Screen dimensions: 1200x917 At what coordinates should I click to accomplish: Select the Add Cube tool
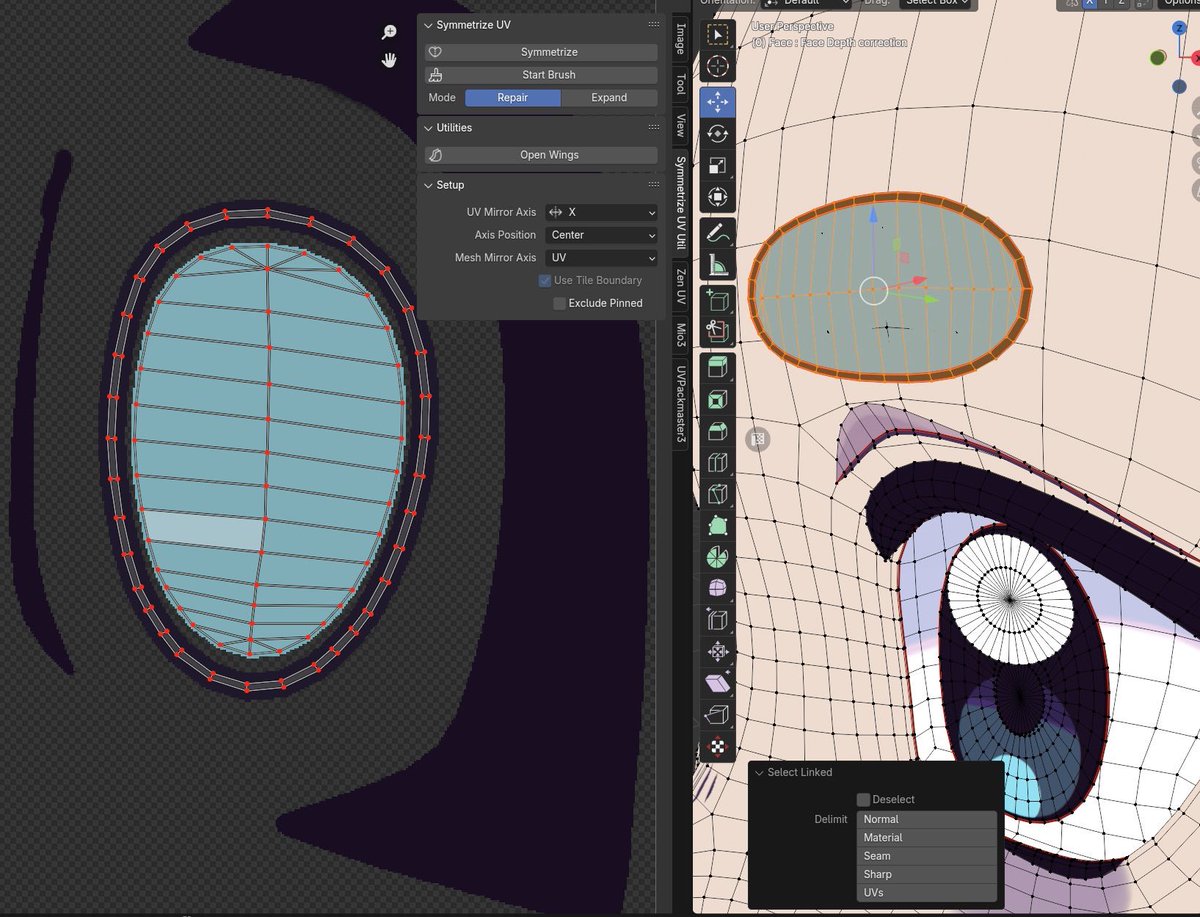point(717,300)
